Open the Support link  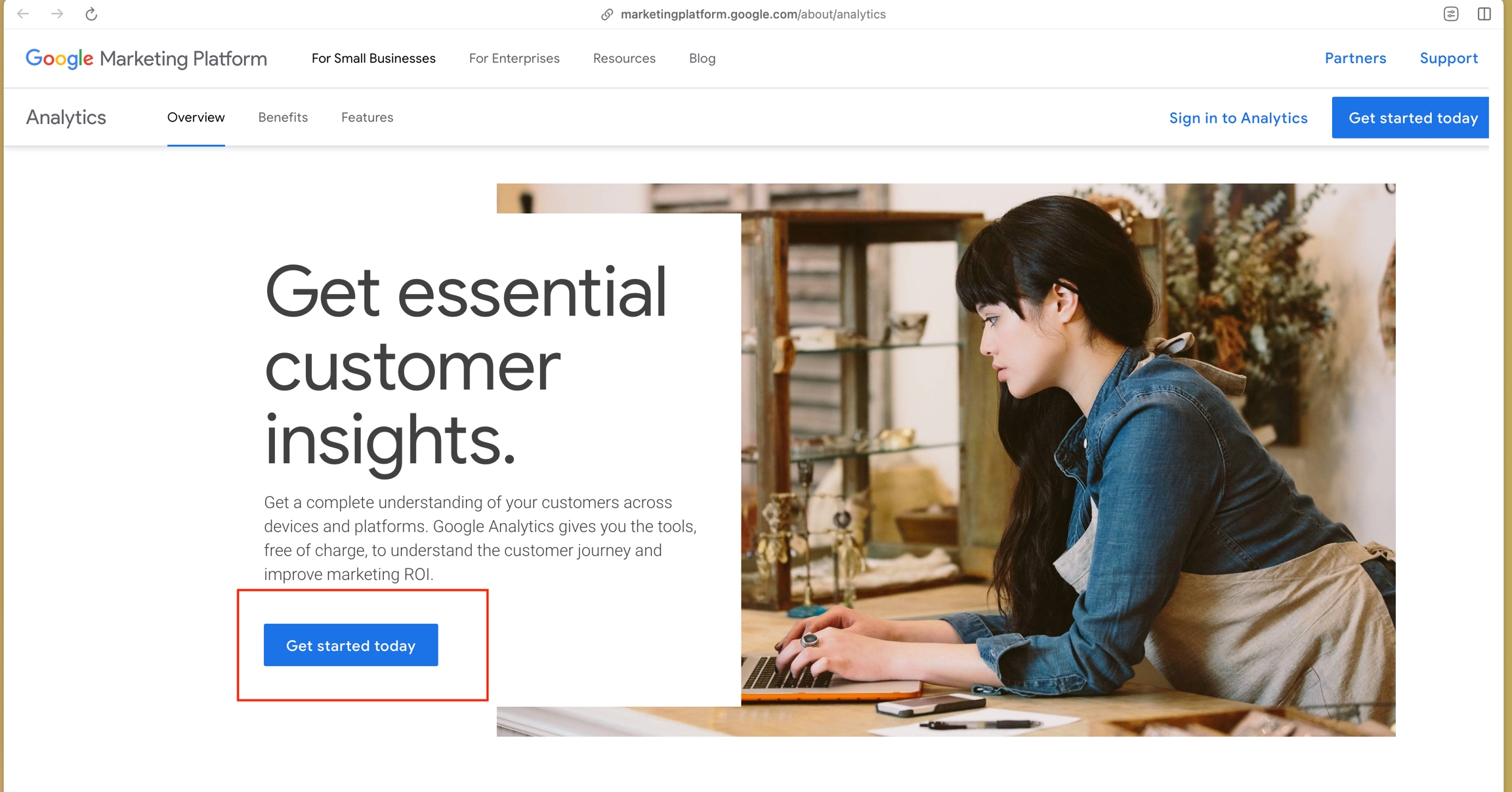[x=1449, y=58]
